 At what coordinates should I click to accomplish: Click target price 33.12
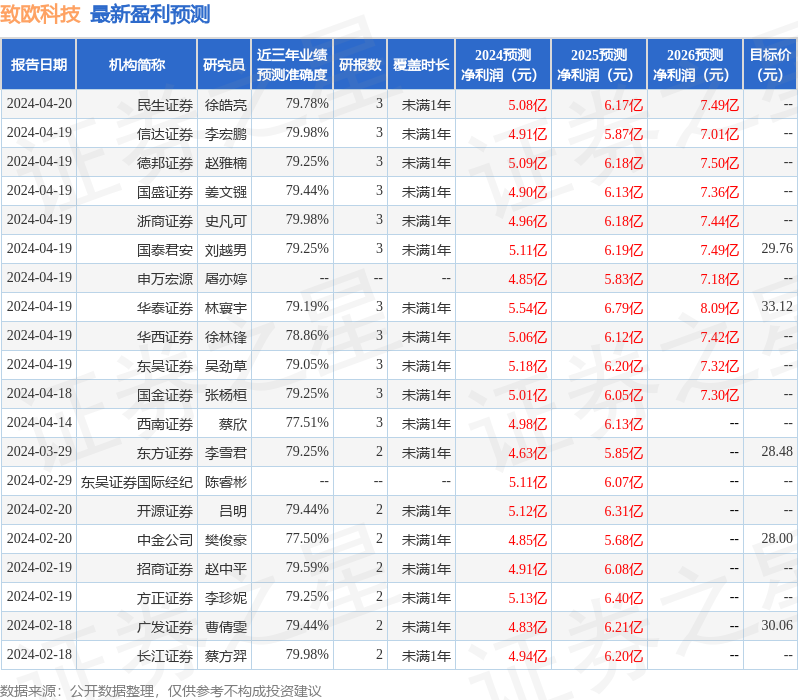pos(777,306)
